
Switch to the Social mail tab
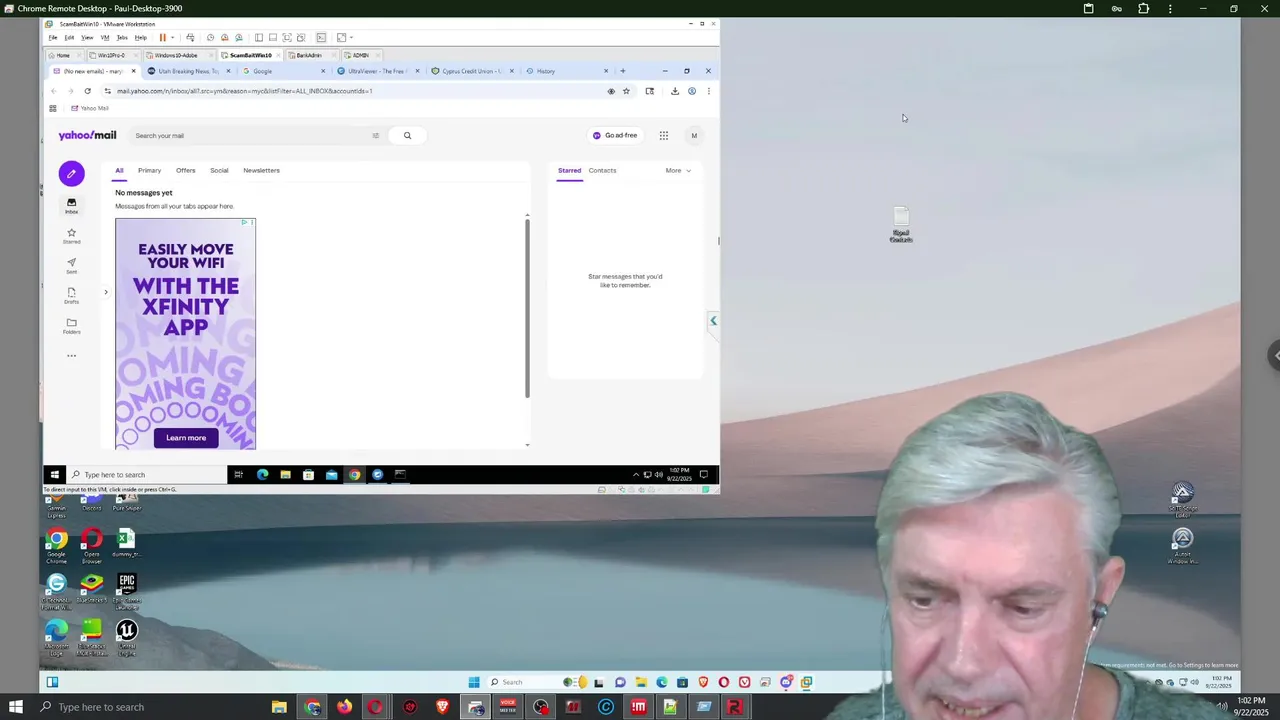click(219, 170)
